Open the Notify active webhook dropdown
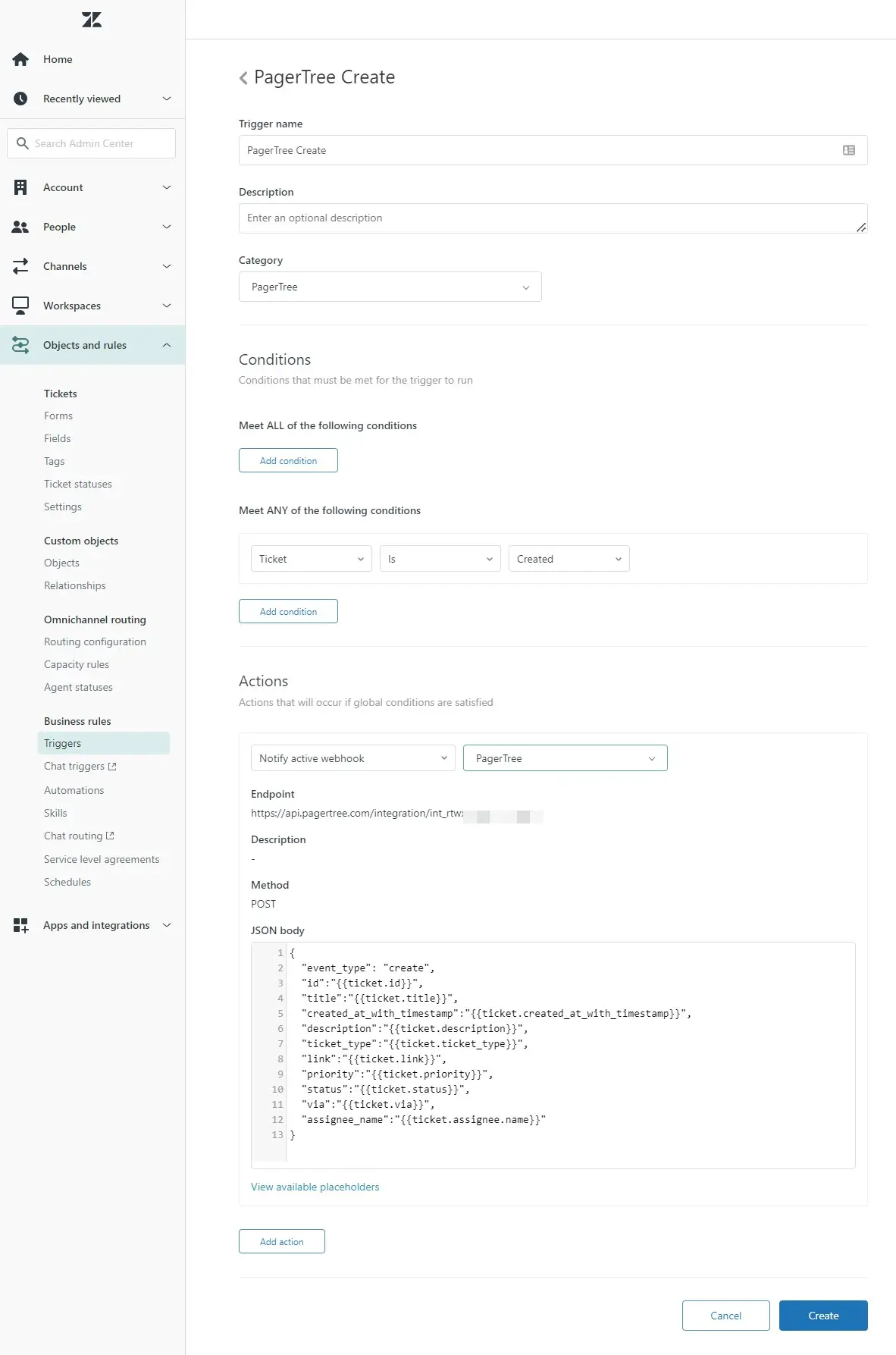896x1355 pixels. tap(352, 758)
